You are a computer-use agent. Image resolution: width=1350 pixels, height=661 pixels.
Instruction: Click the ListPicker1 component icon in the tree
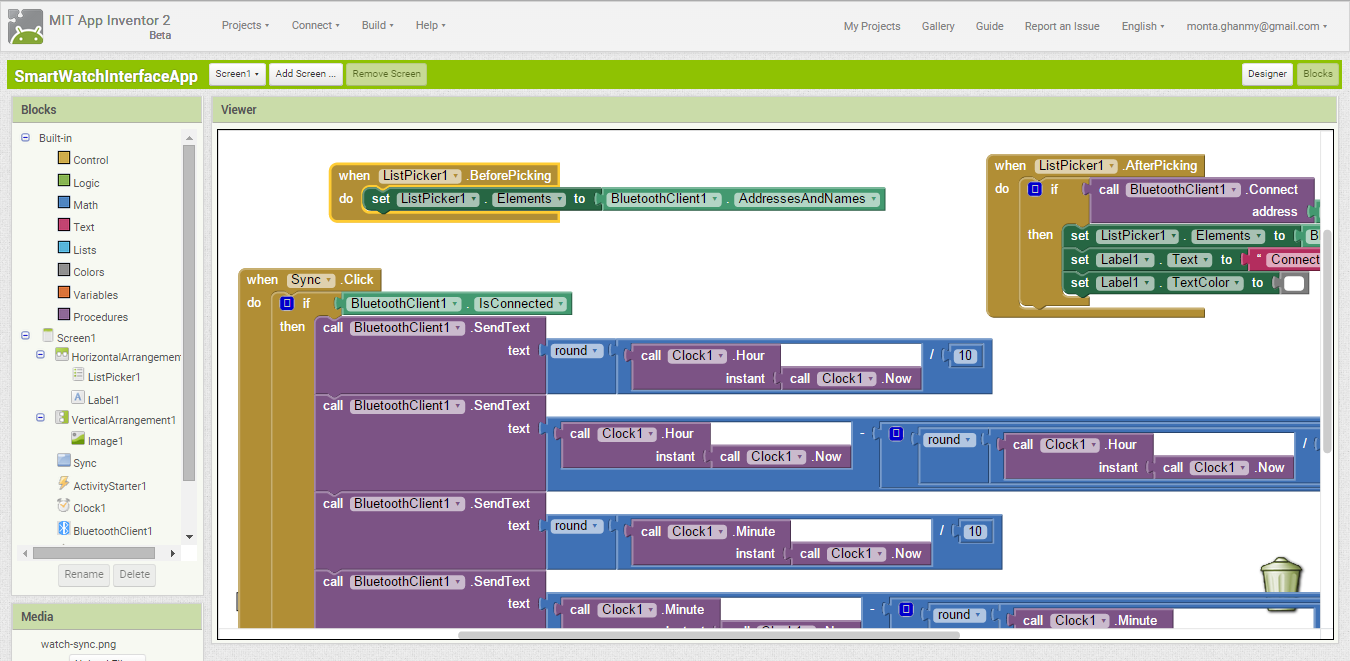[78, 376]
